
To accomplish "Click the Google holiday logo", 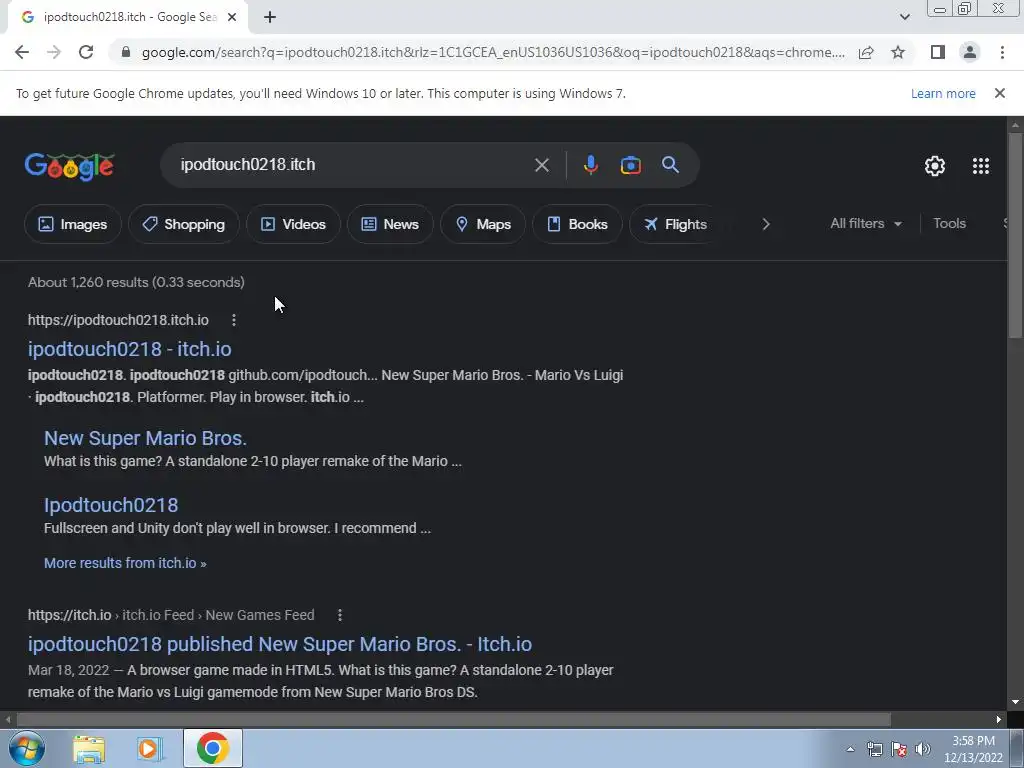I will click(70, 166).
